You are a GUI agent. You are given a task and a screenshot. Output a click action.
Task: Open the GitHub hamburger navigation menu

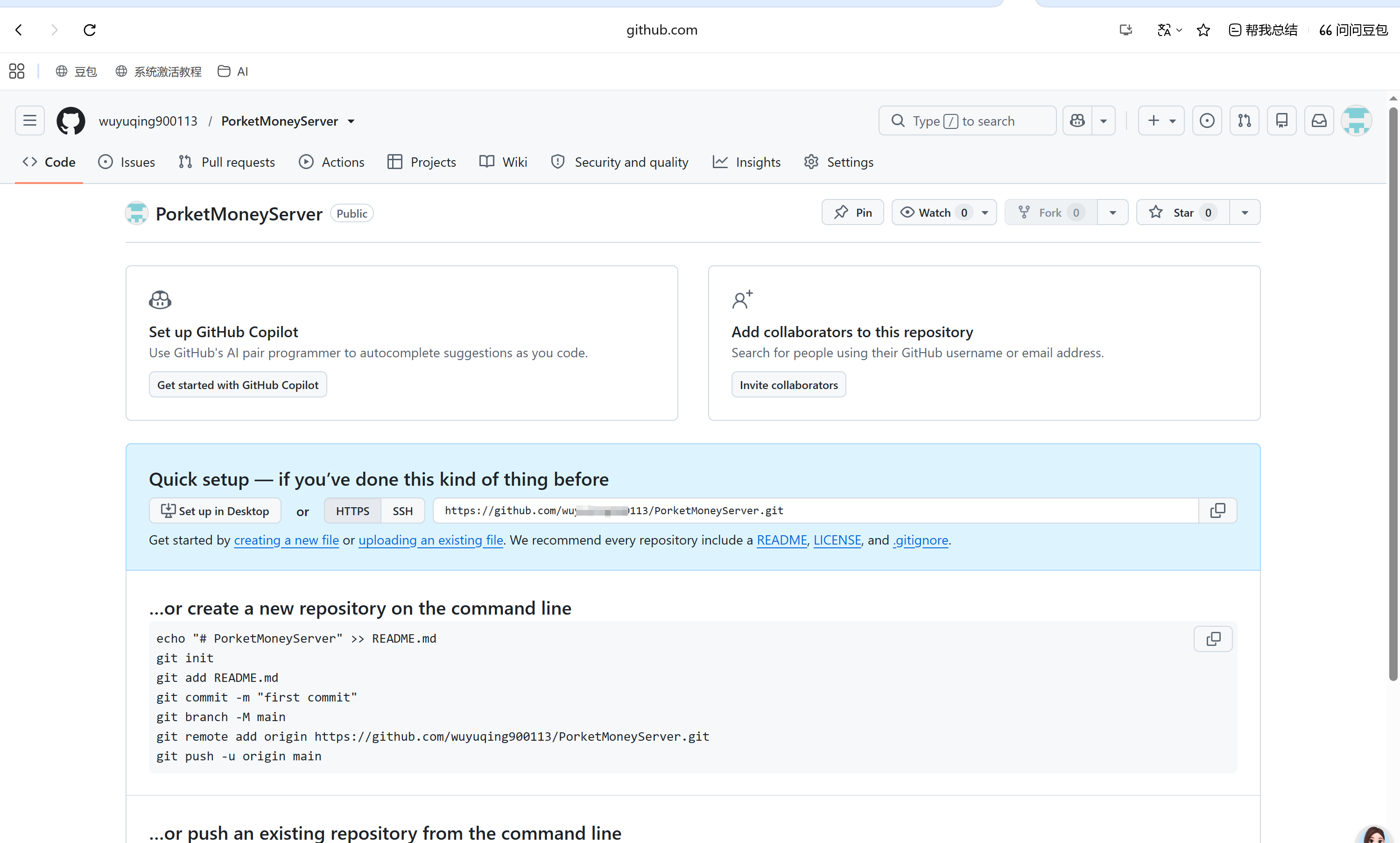[29, 120]
